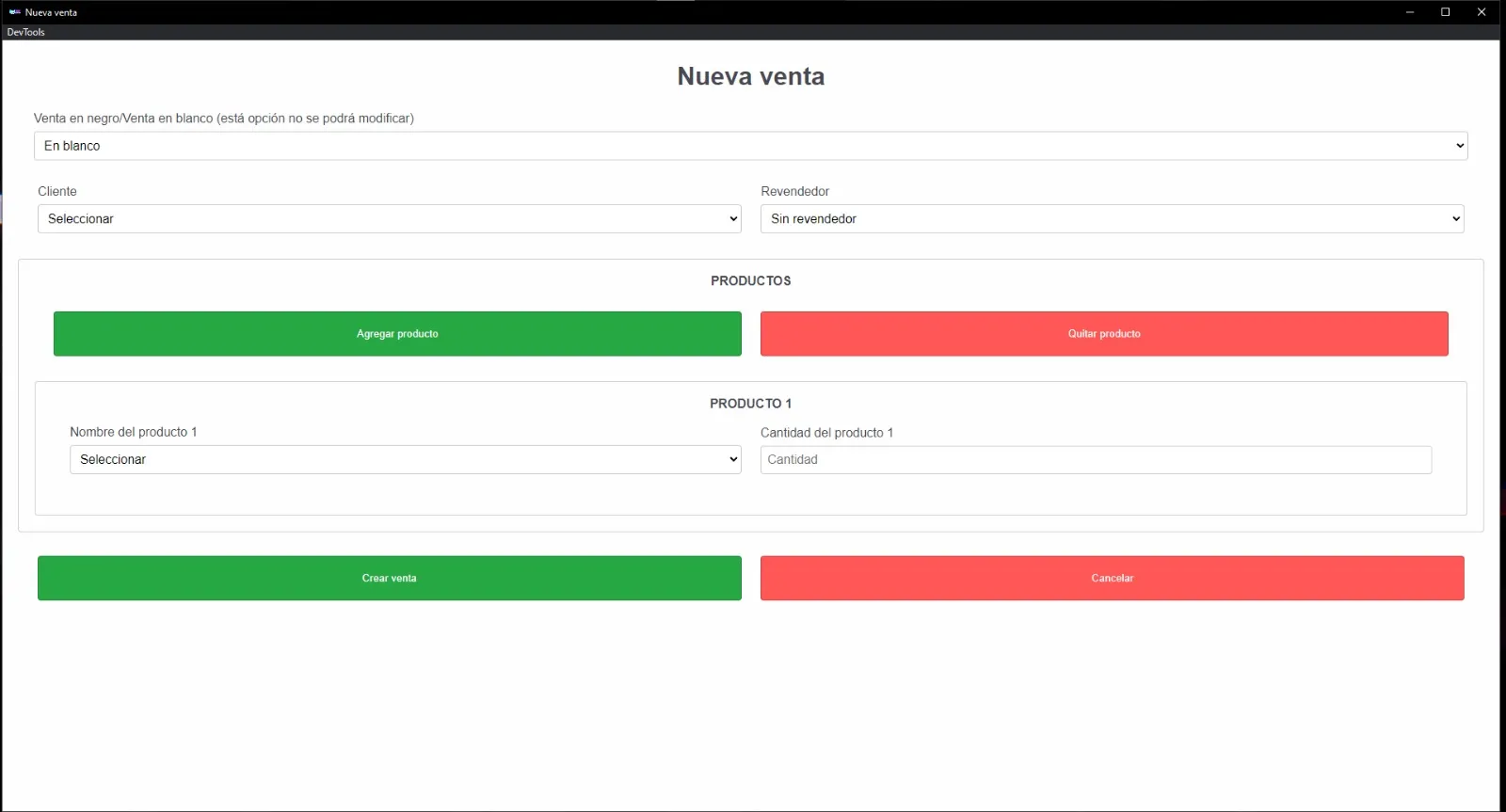Screen dimensions: 1506x812
Task: Close the Nueva venta window
Action: (1482, 12)
